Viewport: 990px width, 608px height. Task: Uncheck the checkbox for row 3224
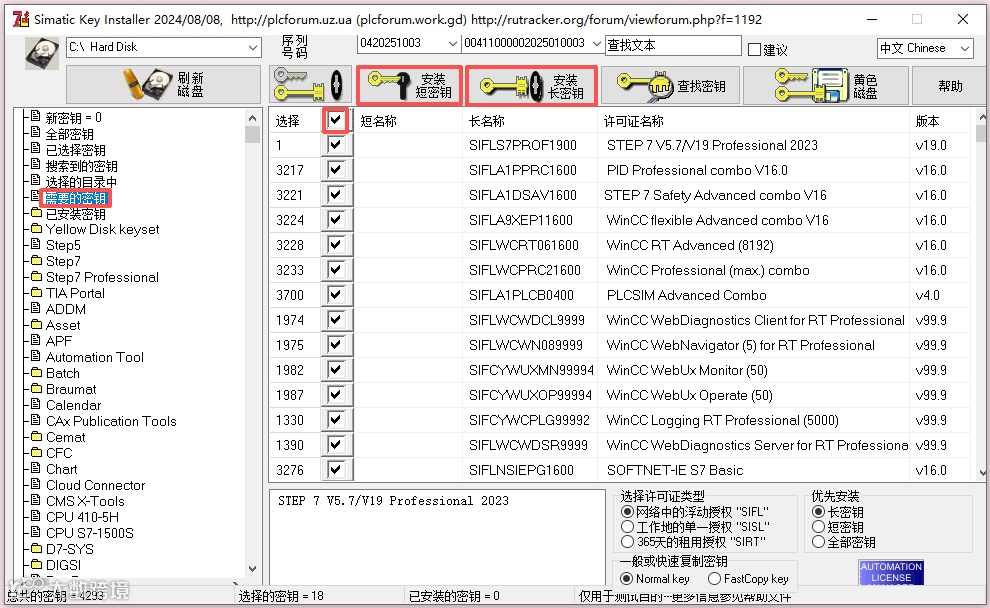336,220
